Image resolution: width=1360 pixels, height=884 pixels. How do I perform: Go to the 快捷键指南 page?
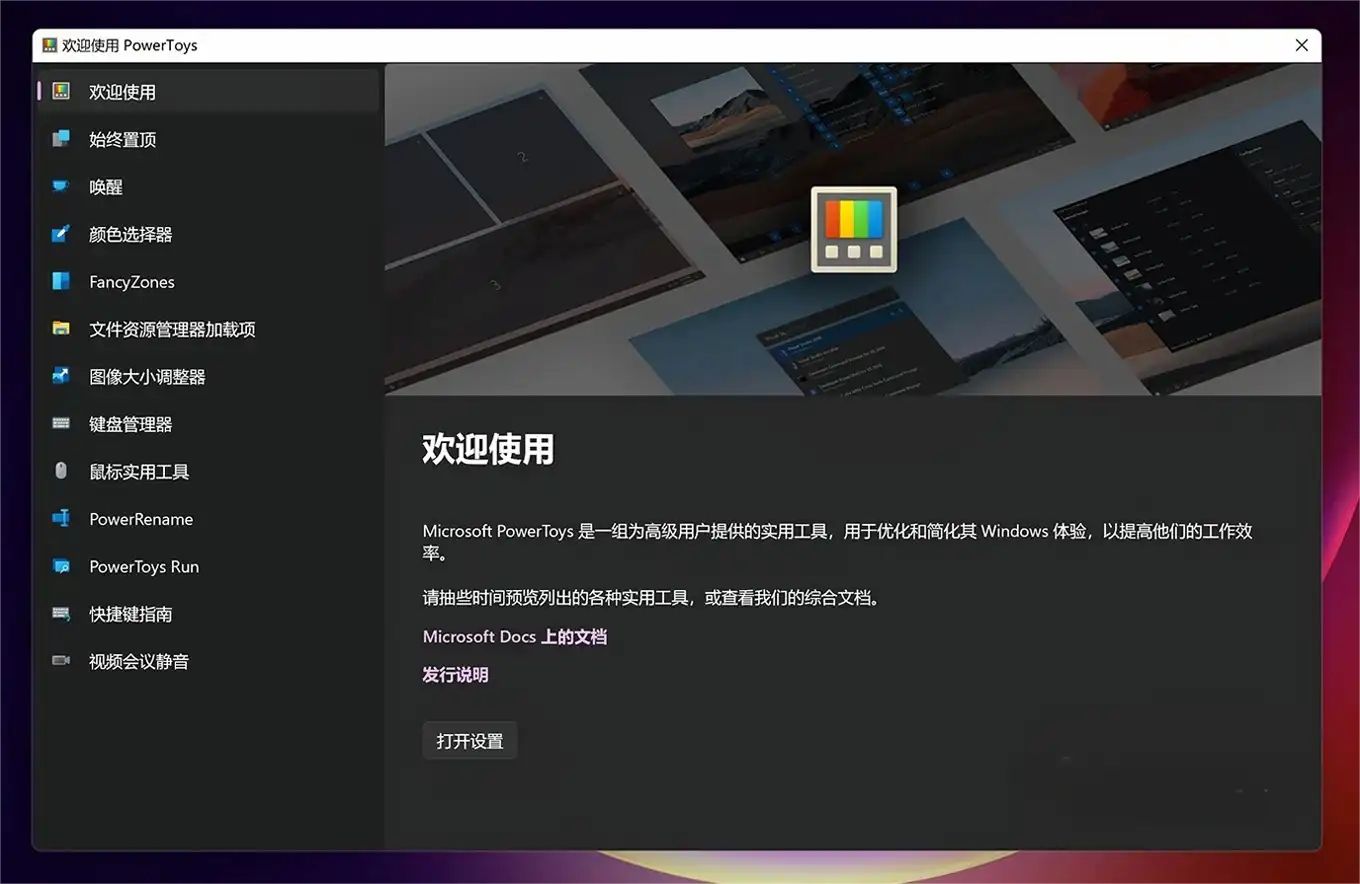[x=208, y=614]
